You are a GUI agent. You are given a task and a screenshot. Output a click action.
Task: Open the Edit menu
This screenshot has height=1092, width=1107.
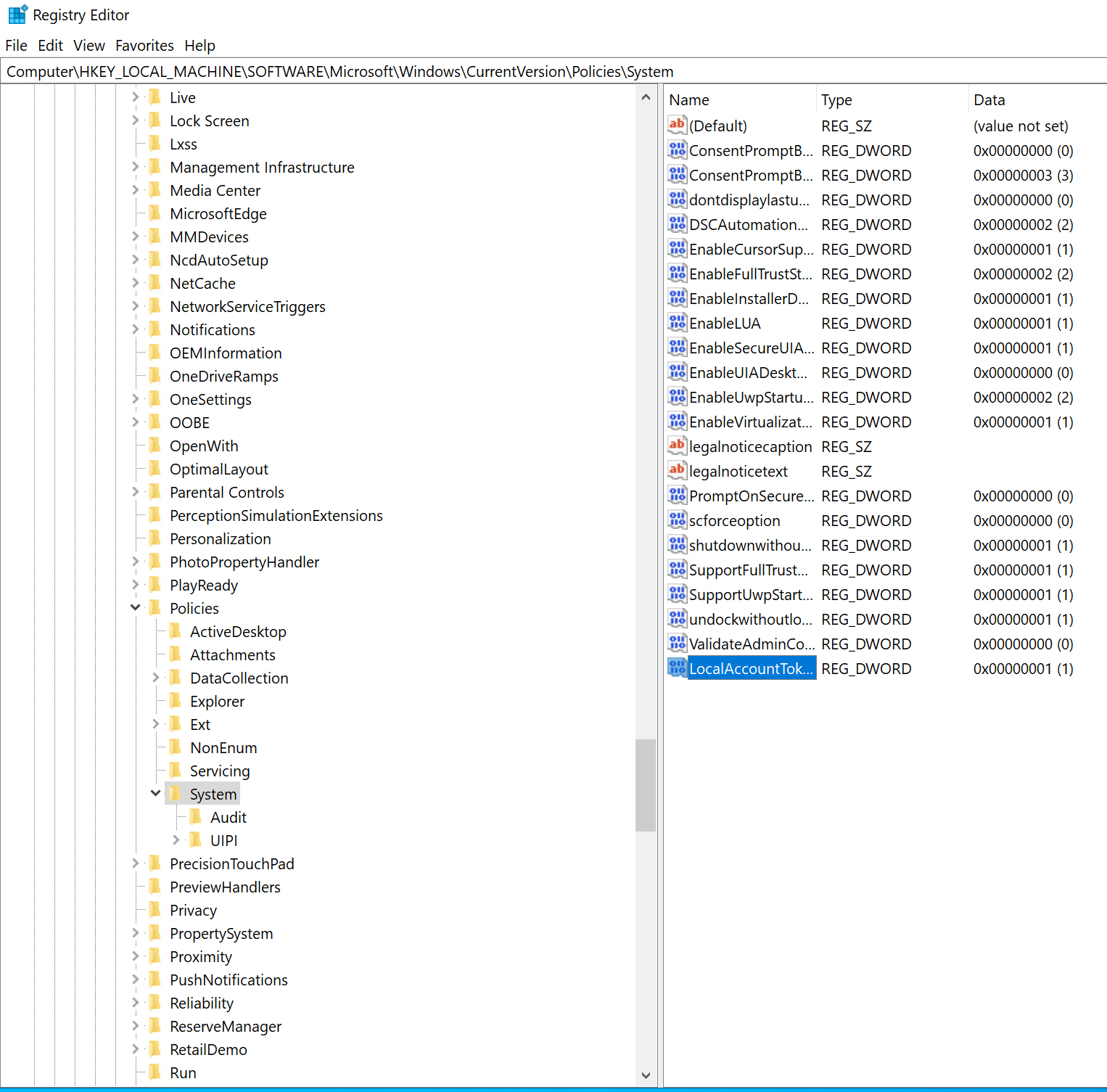pyautogui.click(x=50, y=45)
